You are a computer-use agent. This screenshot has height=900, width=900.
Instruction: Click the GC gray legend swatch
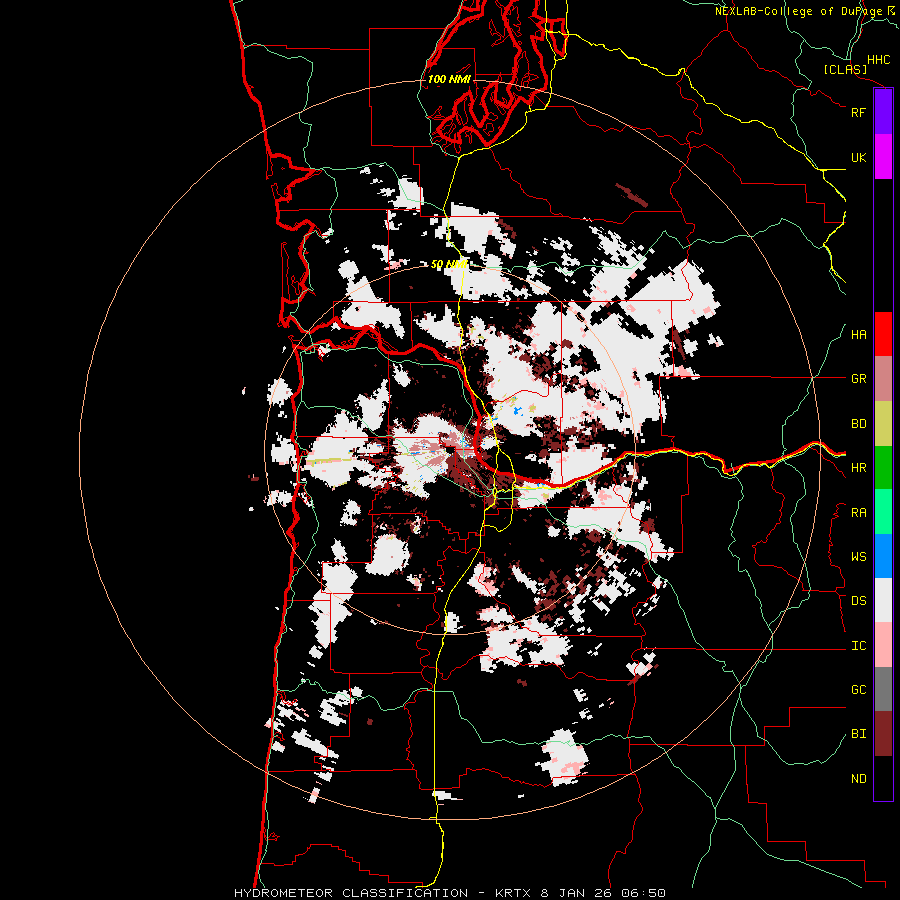[x=883, y=689]
